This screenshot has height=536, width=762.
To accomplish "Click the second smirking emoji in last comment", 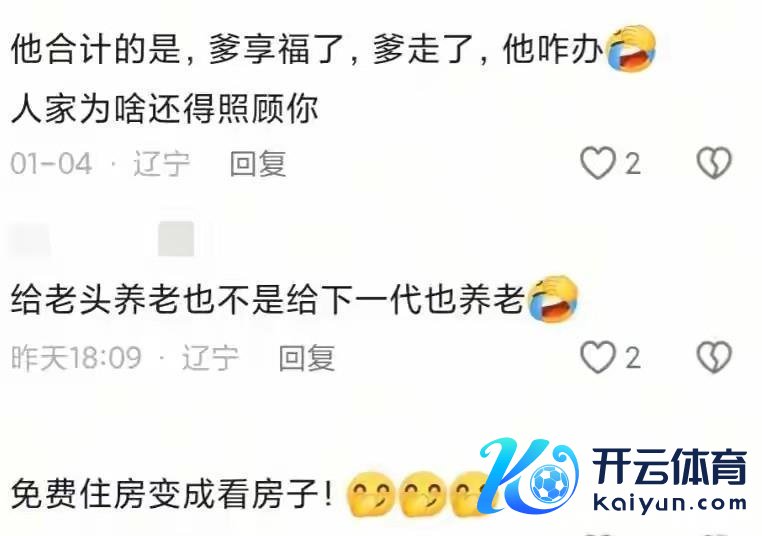I will (x=422, y=494).
